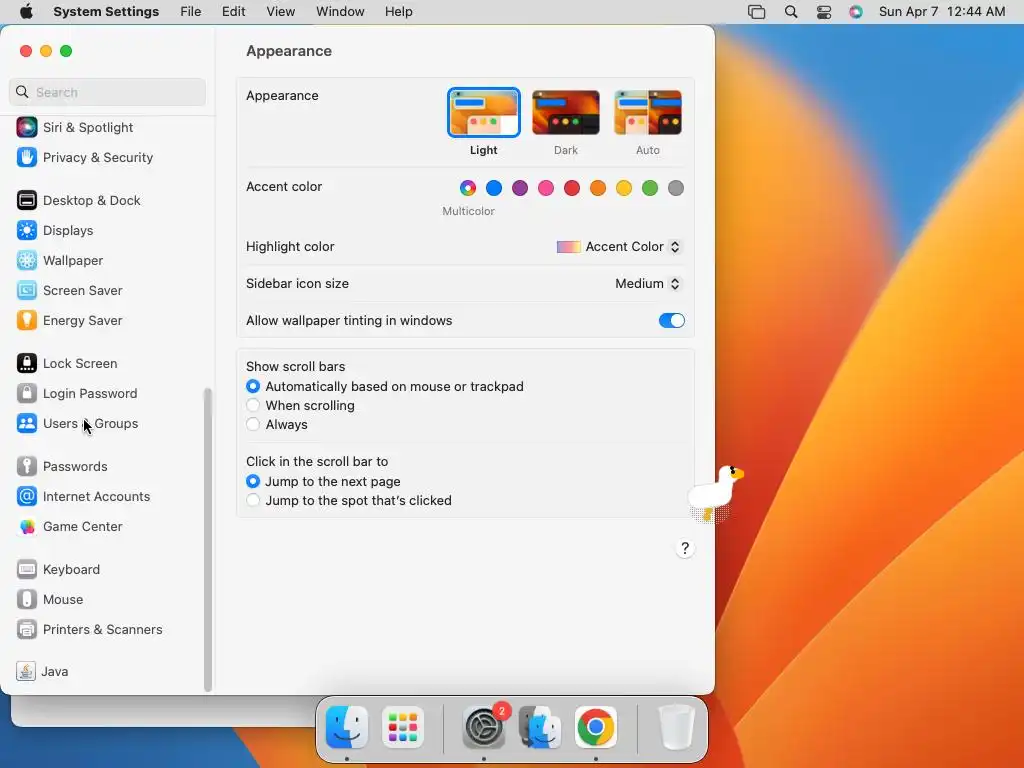Click the date and time in menu bar
Viewport: 1024px width, 768px height.
942,12
